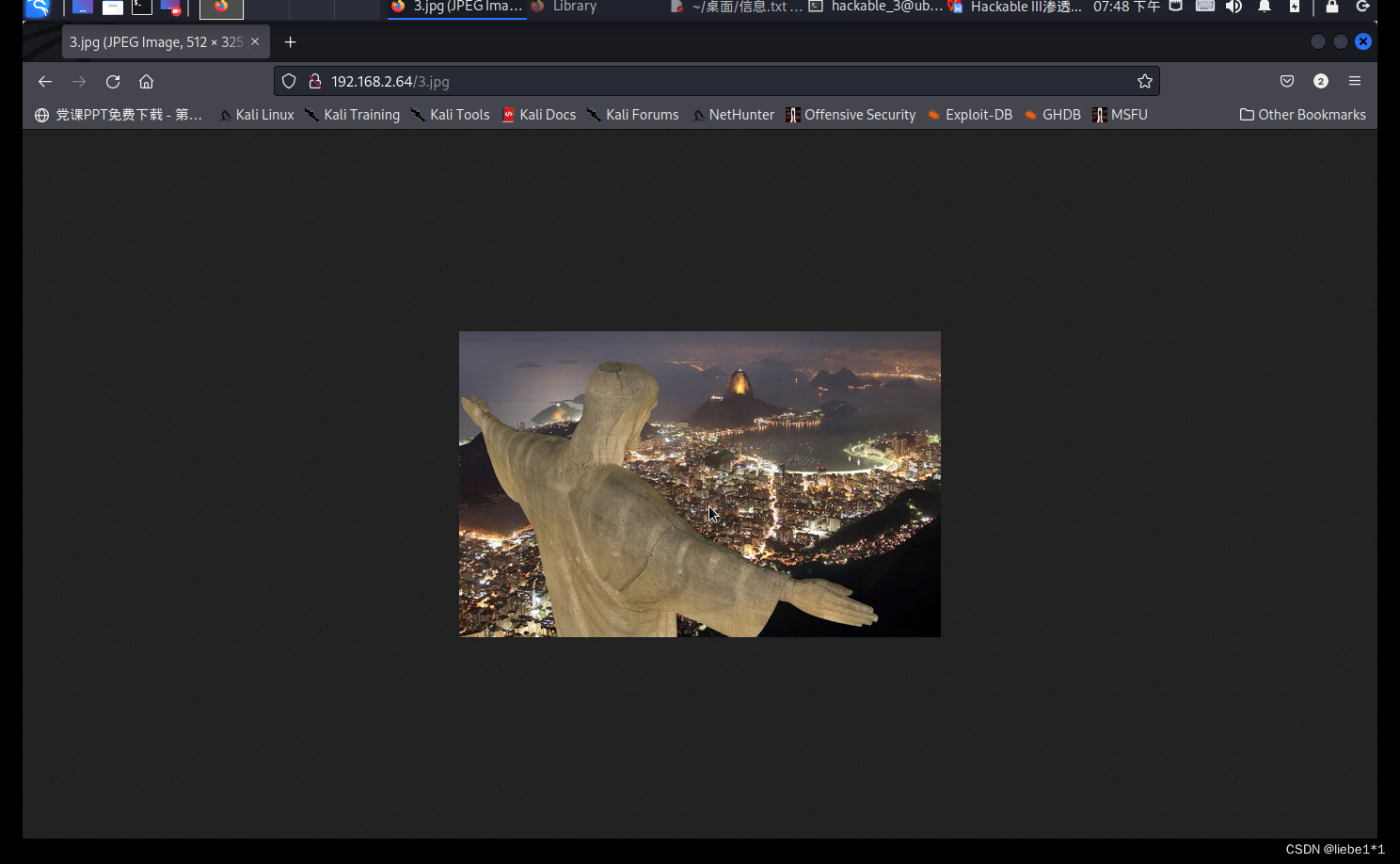Click the Christ statue JPEG image
1400x864 pixels.
[x=700, y=484]
